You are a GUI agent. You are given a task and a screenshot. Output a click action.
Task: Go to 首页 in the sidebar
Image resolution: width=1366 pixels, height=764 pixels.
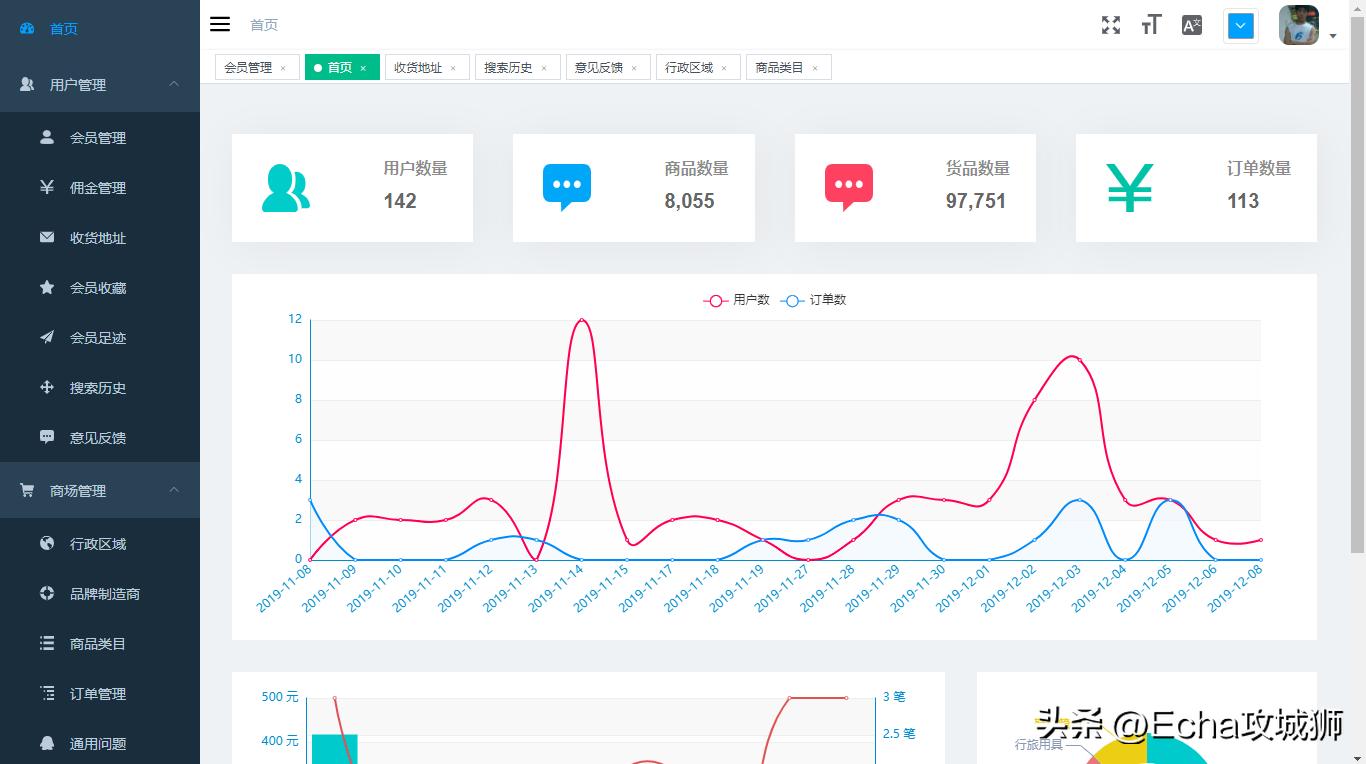pyautogui.click(x=64, y=29)
